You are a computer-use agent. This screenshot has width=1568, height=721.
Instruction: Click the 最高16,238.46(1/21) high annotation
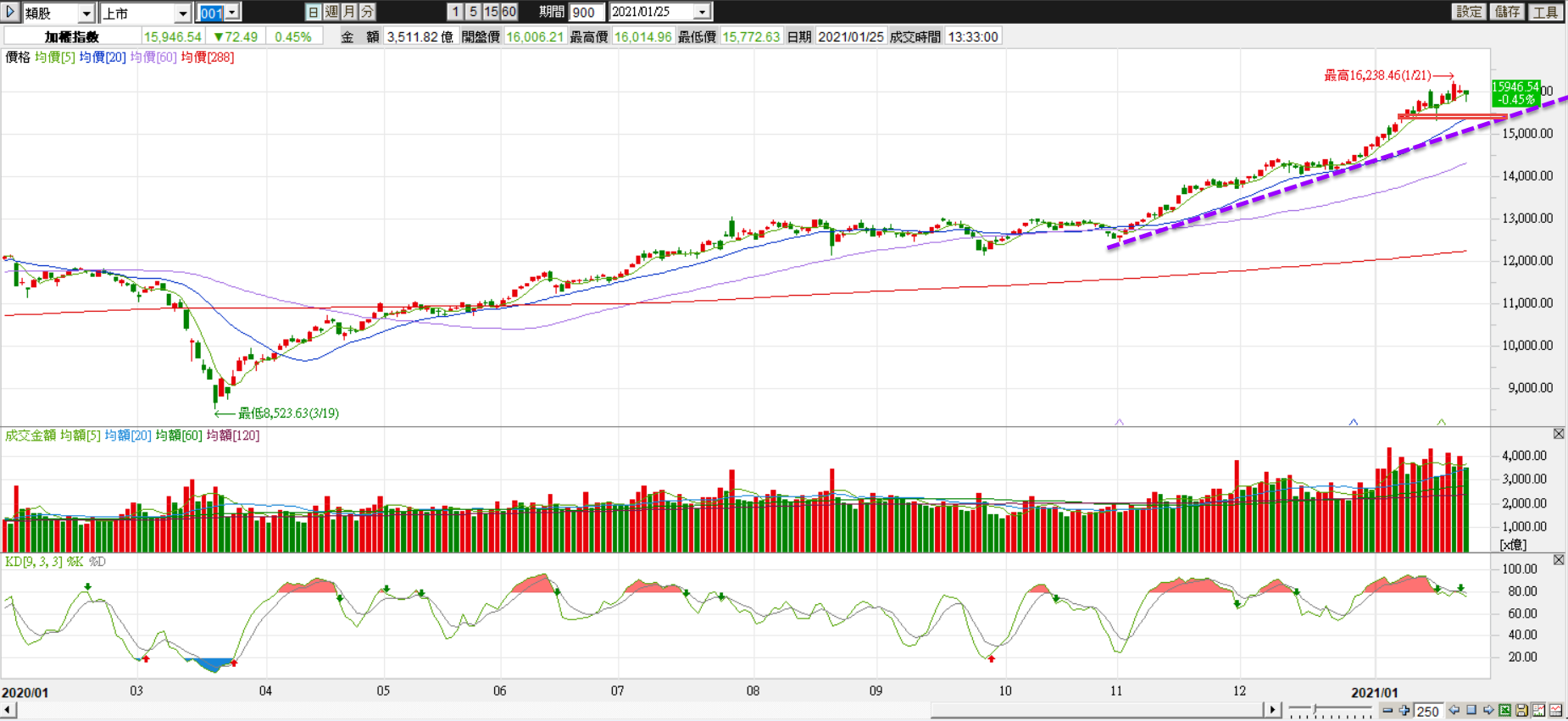1378,75
